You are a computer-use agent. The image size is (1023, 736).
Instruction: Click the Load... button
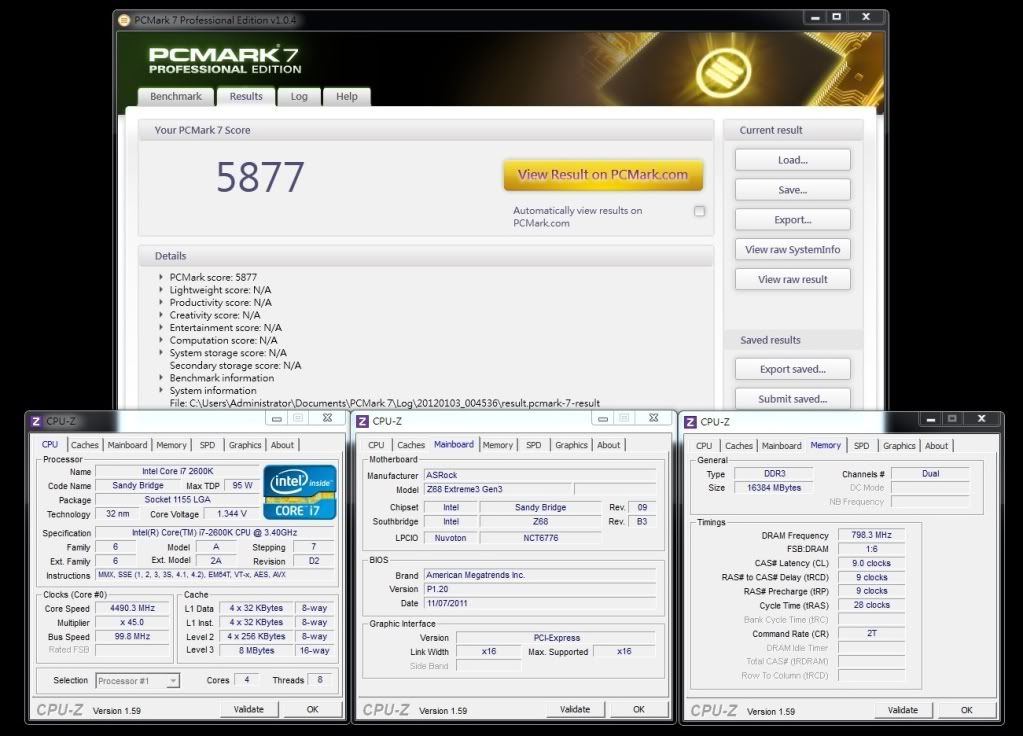793,160
